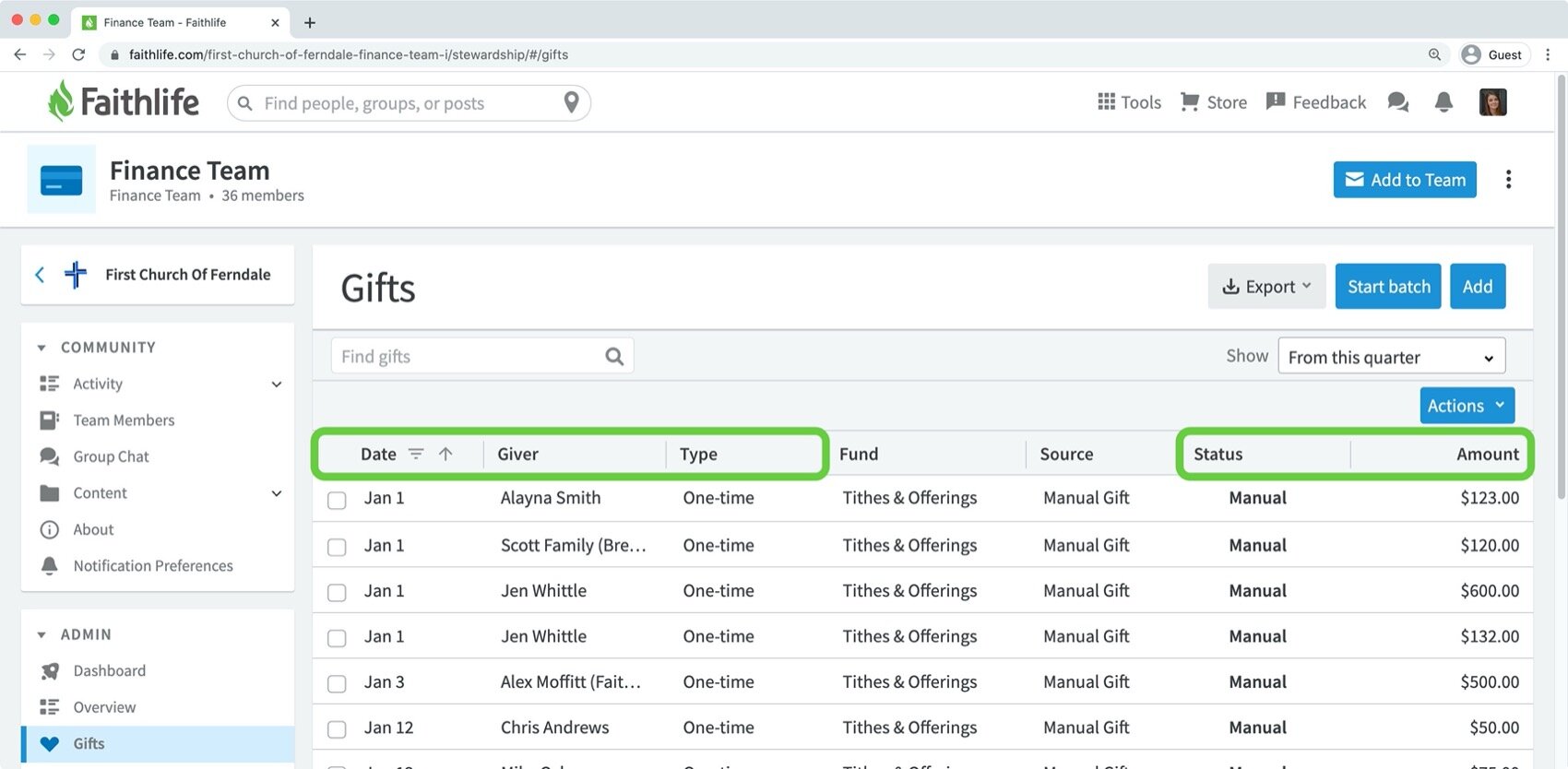The image size is (1568, 769).
Task: Open the Guest profile button
Action: [x=1493, y=54]
